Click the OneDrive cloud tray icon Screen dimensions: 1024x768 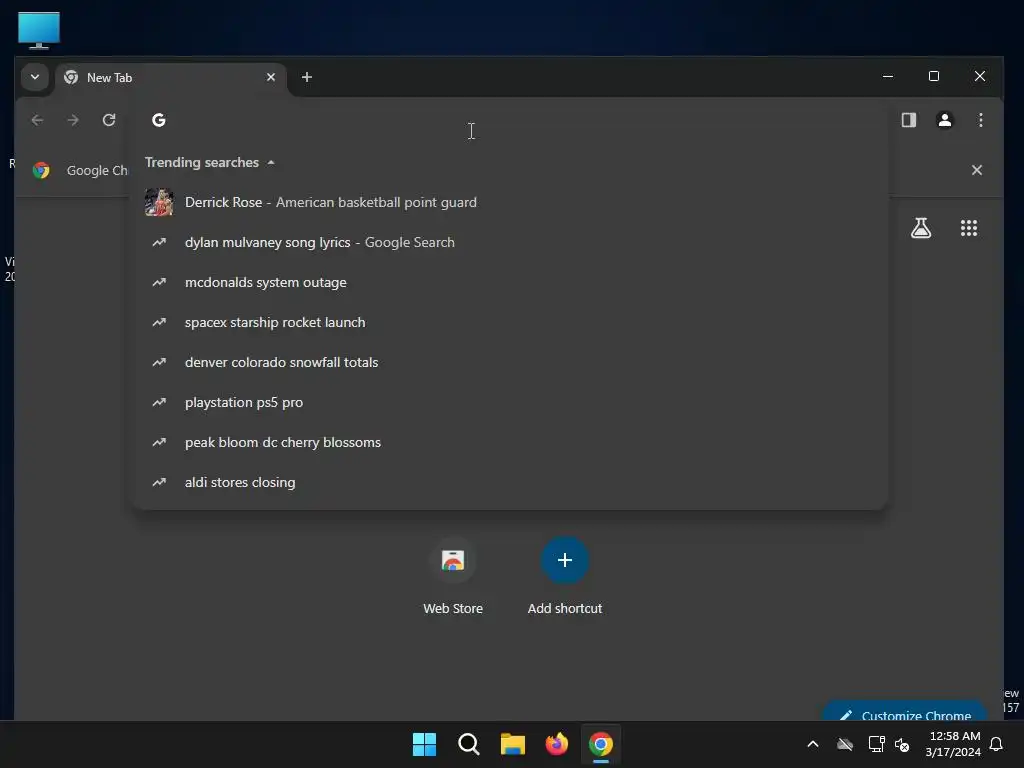tap(845, 744)
